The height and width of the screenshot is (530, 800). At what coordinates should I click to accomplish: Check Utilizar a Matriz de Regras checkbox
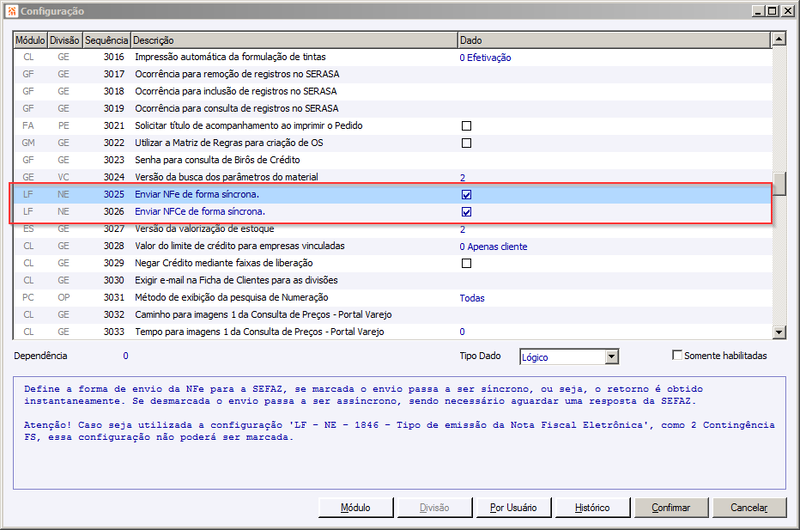pyautogui.click(x=466, y=143)
